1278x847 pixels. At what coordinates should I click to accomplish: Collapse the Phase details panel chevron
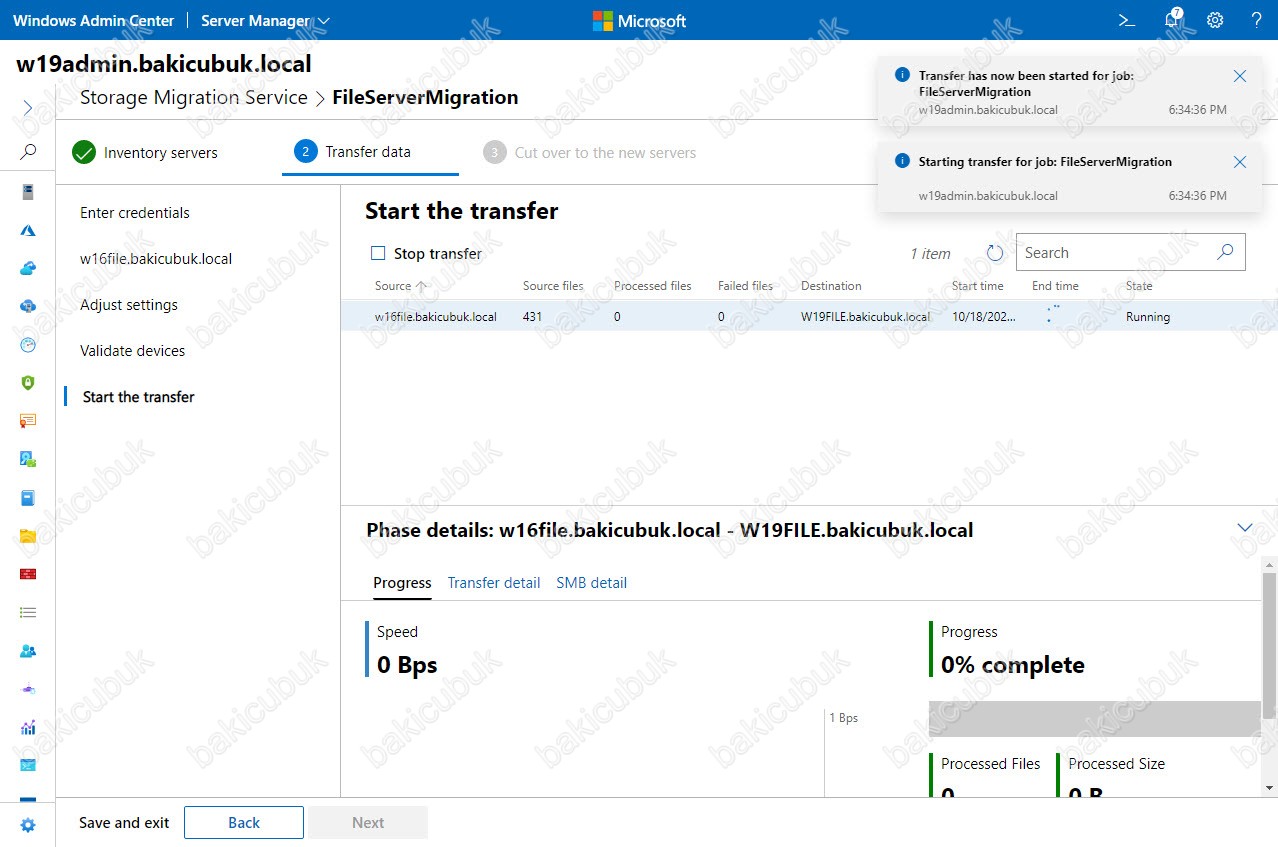coord(1245,528)
